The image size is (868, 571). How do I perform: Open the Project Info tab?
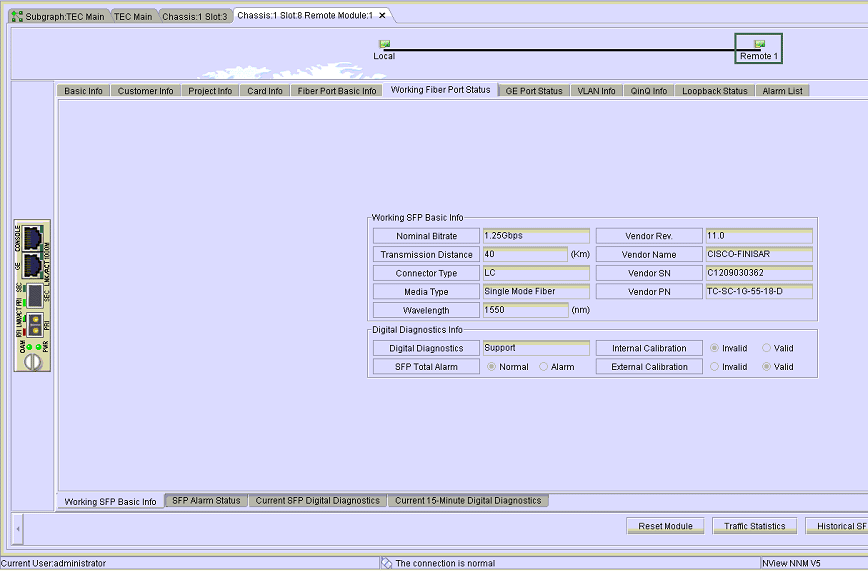click(x=210, y=91)
